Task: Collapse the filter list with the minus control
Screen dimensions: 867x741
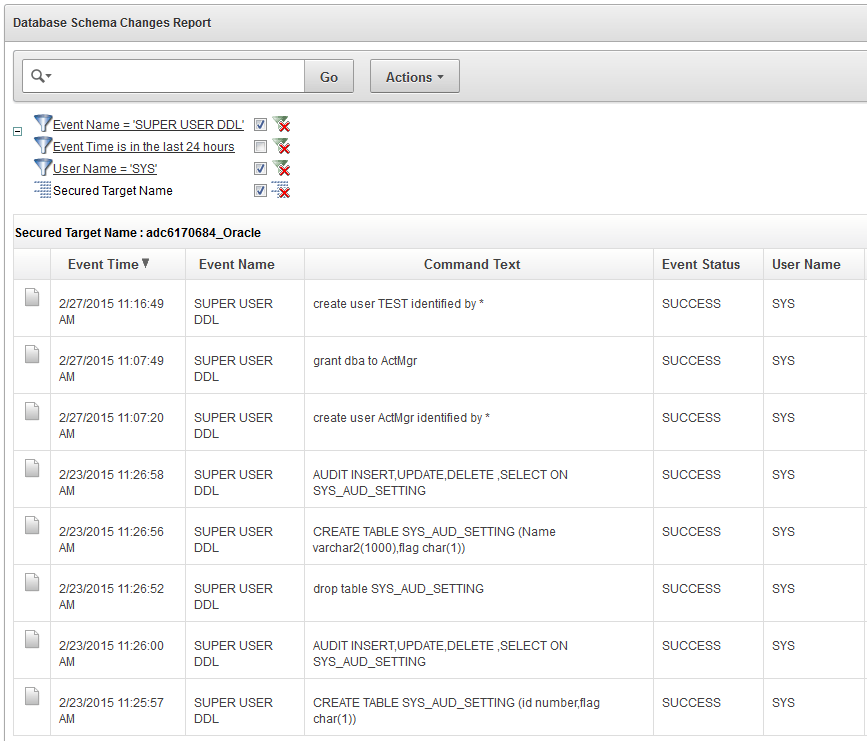Action: (16, 131)
